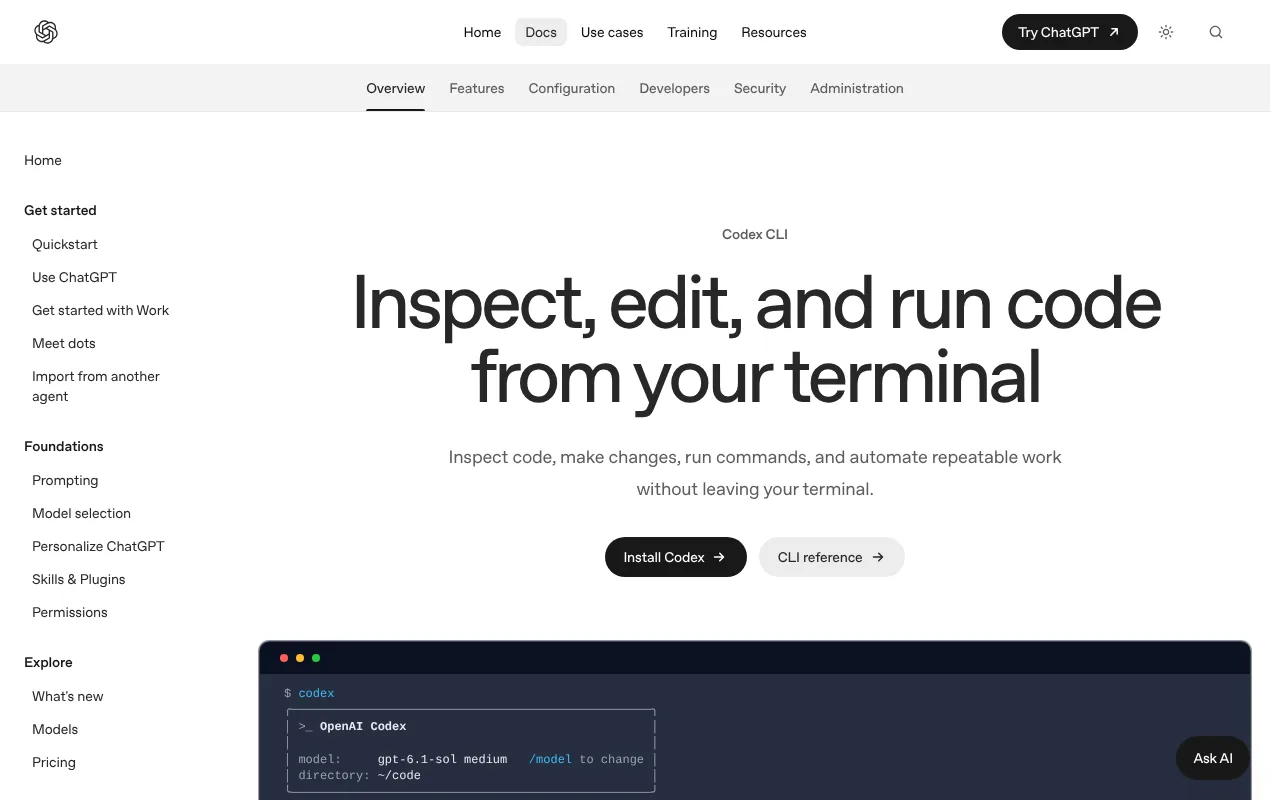
Task: Click the 'Codex CLI' label above heading
Action: click(x=755, y=234)
